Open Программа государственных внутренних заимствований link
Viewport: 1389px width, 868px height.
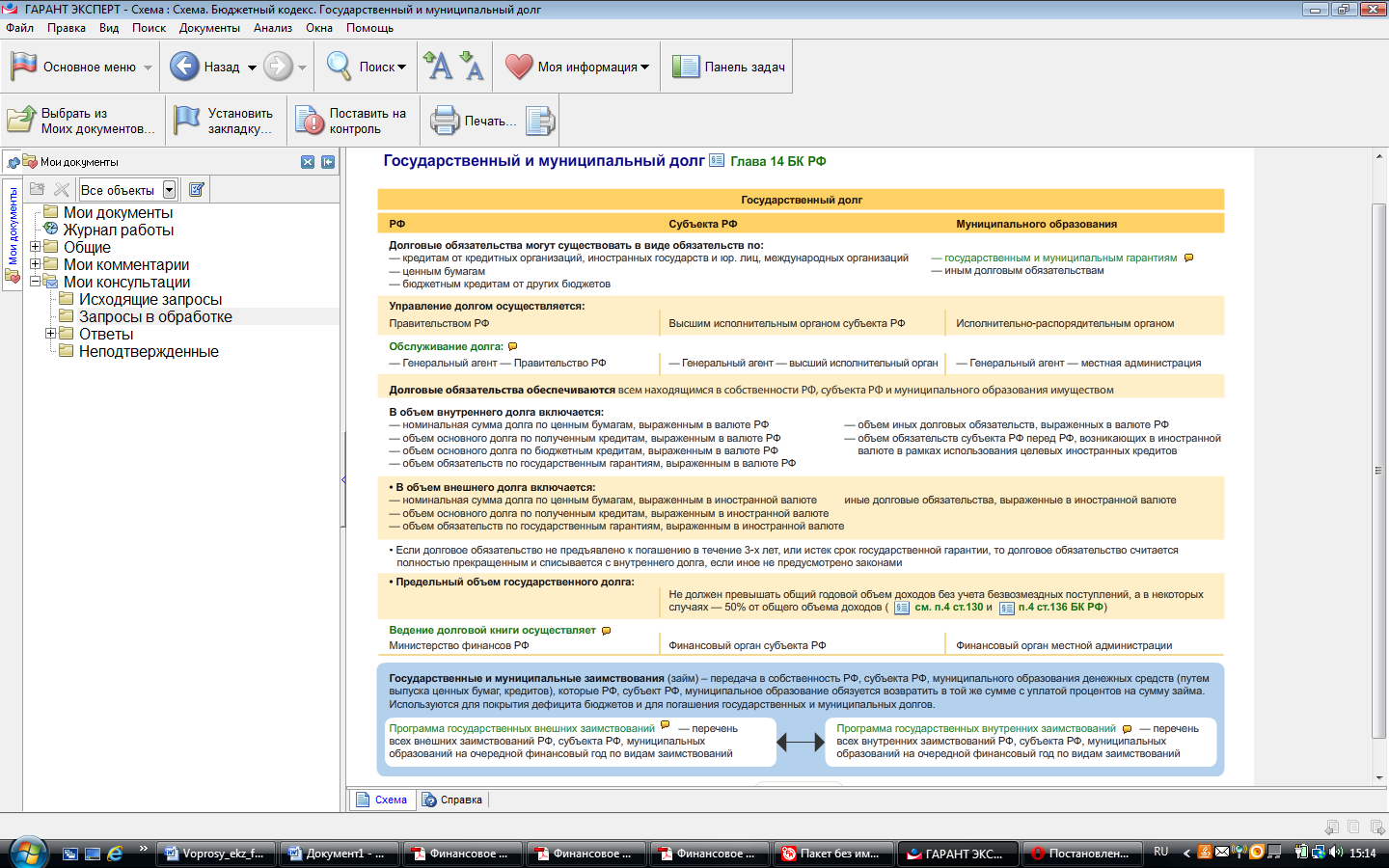tap(976, 728)
